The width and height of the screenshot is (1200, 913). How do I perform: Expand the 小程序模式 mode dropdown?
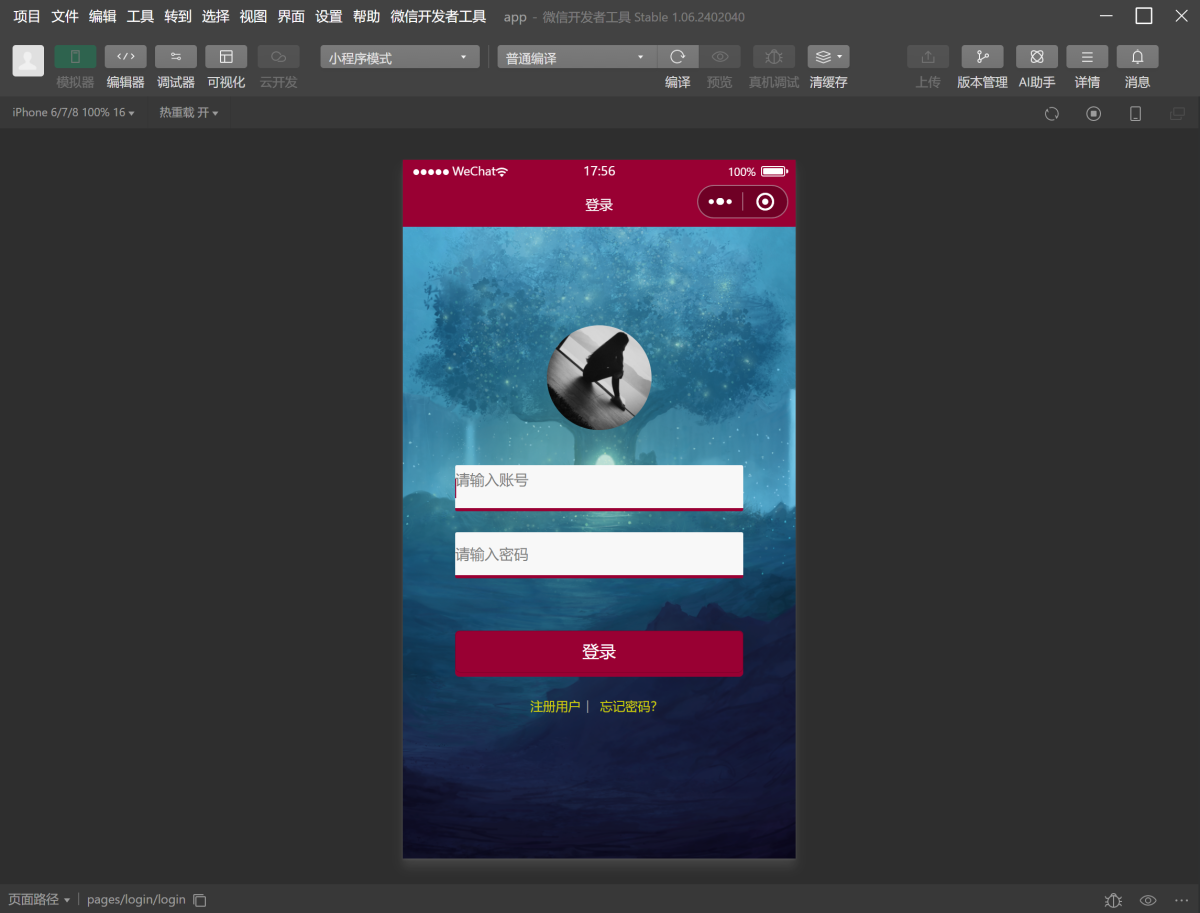(x=400, y=58)
